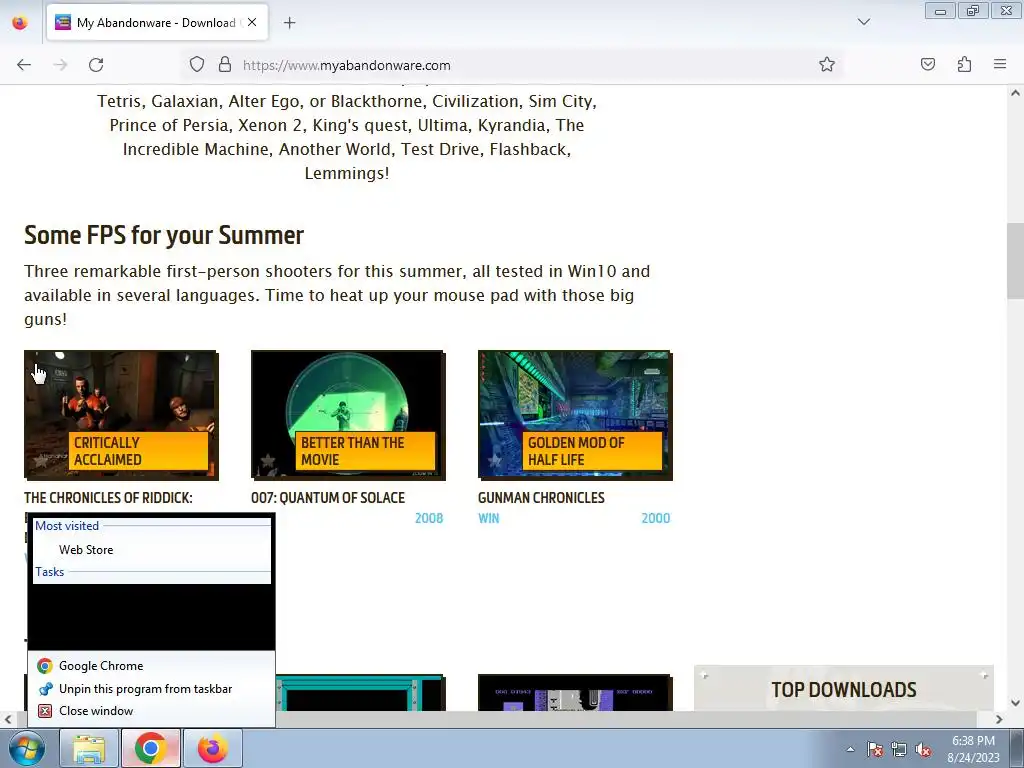Image resolution: width=1024 pixels, height=768 pixels.
Task: Save page to Pocket
Action: (928, 65)
